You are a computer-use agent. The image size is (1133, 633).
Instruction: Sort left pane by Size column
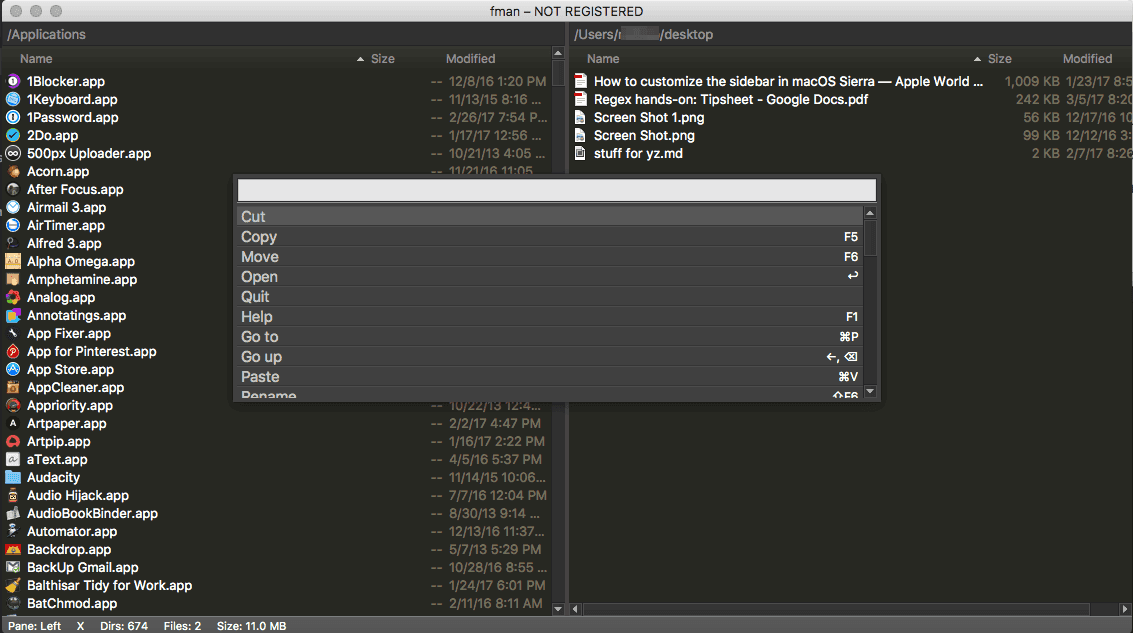(382, 59)
